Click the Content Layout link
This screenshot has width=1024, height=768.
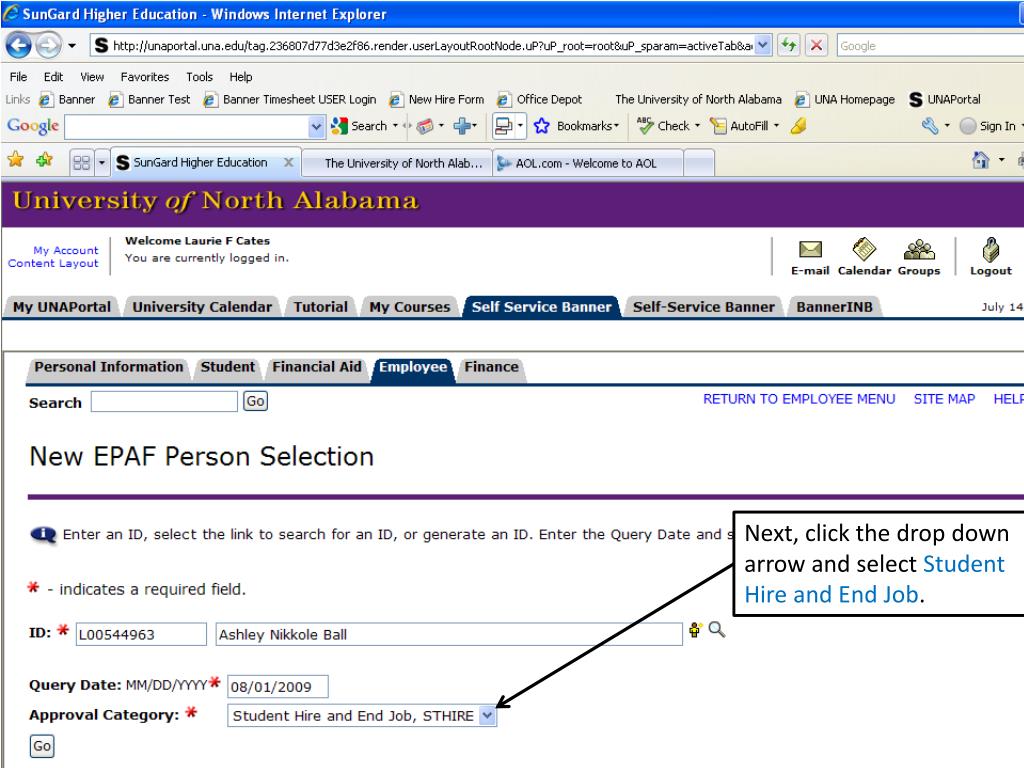coord(53,263)
